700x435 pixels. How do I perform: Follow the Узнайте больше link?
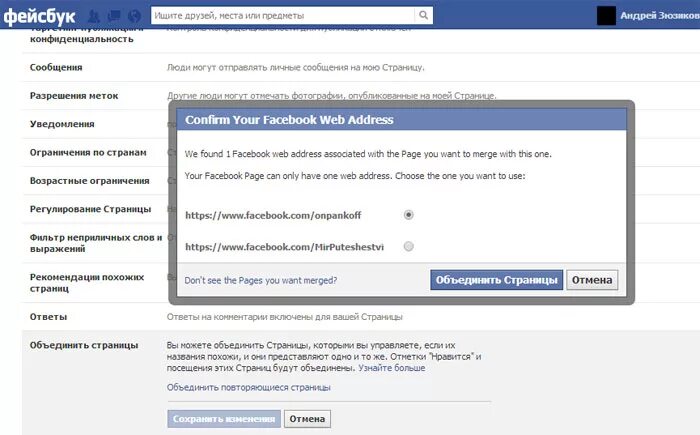click(x=392, y=368)
